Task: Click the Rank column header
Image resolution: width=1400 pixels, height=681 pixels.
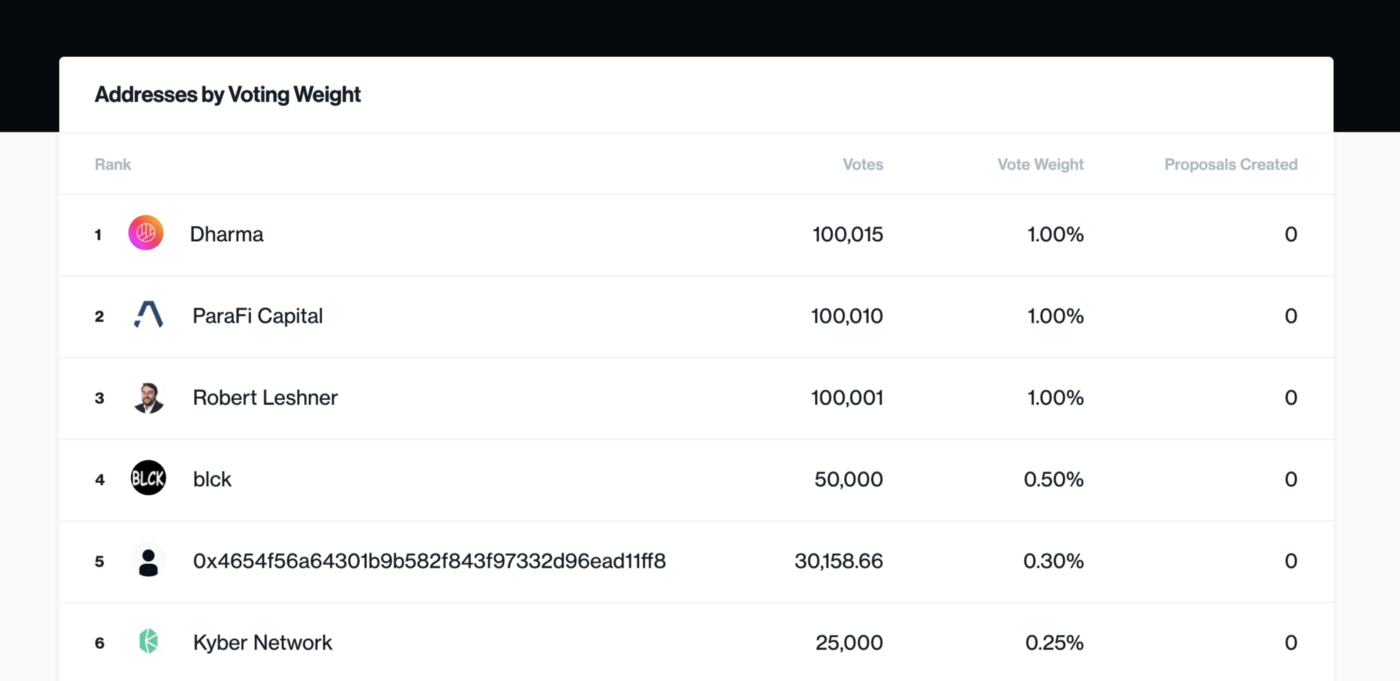Action: pyautogui.click(x=113, y=164)
